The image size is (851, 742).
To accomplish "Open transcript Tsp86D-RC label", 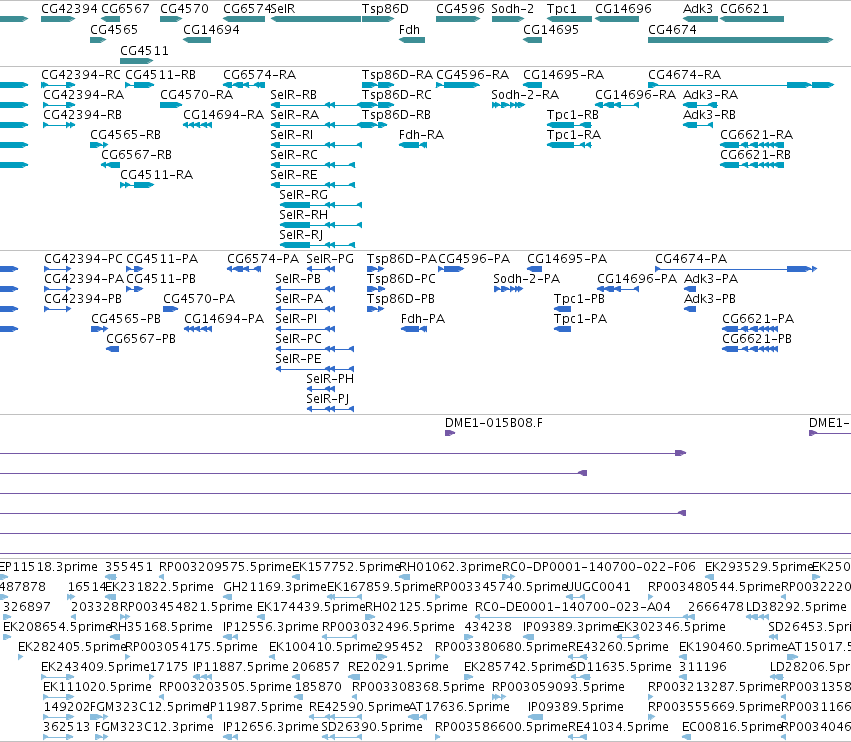I will click(x=397, y=95).
